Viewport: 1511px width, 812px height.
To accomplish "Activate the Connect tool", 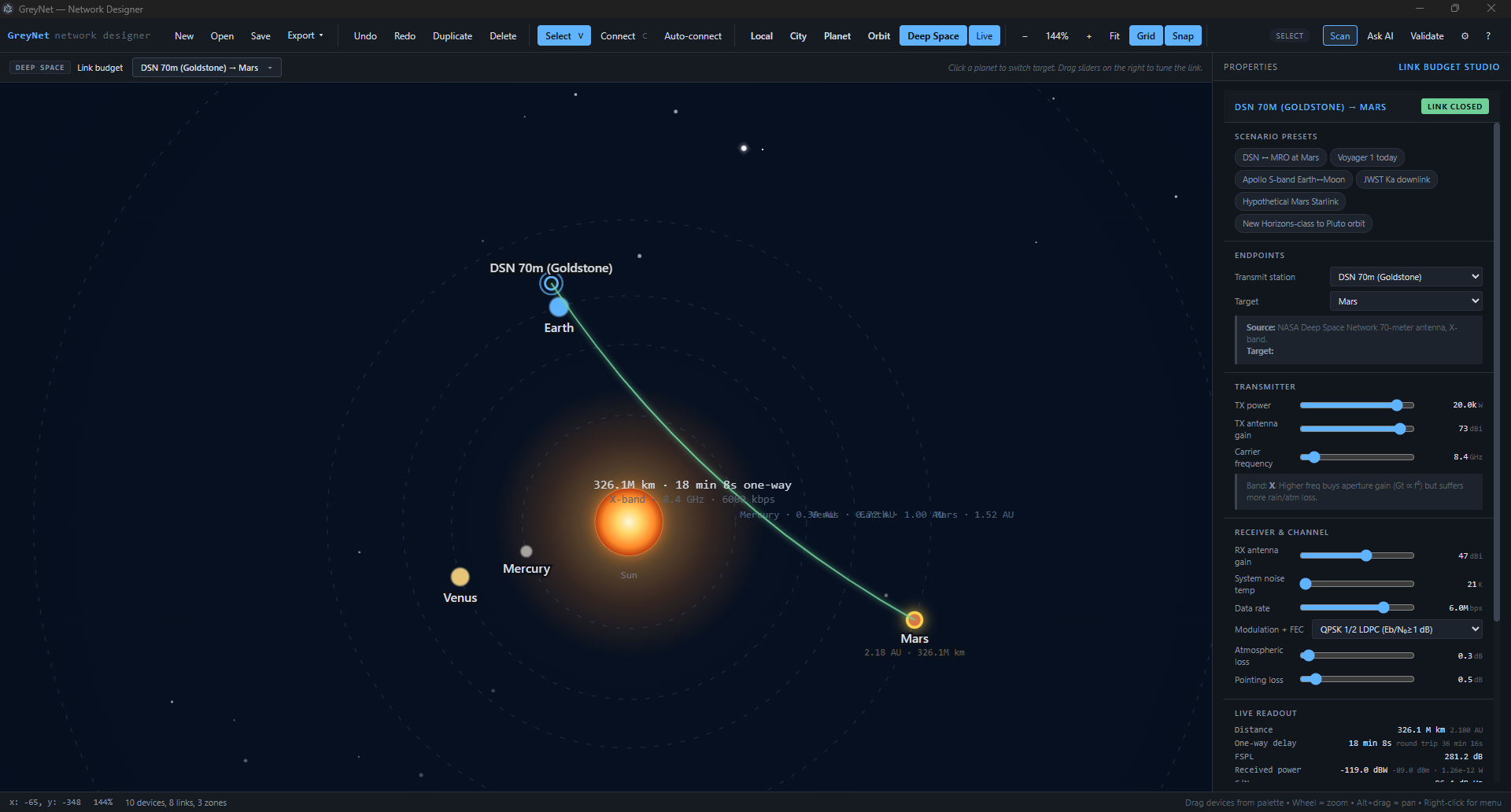I will (x=623, y=36).
